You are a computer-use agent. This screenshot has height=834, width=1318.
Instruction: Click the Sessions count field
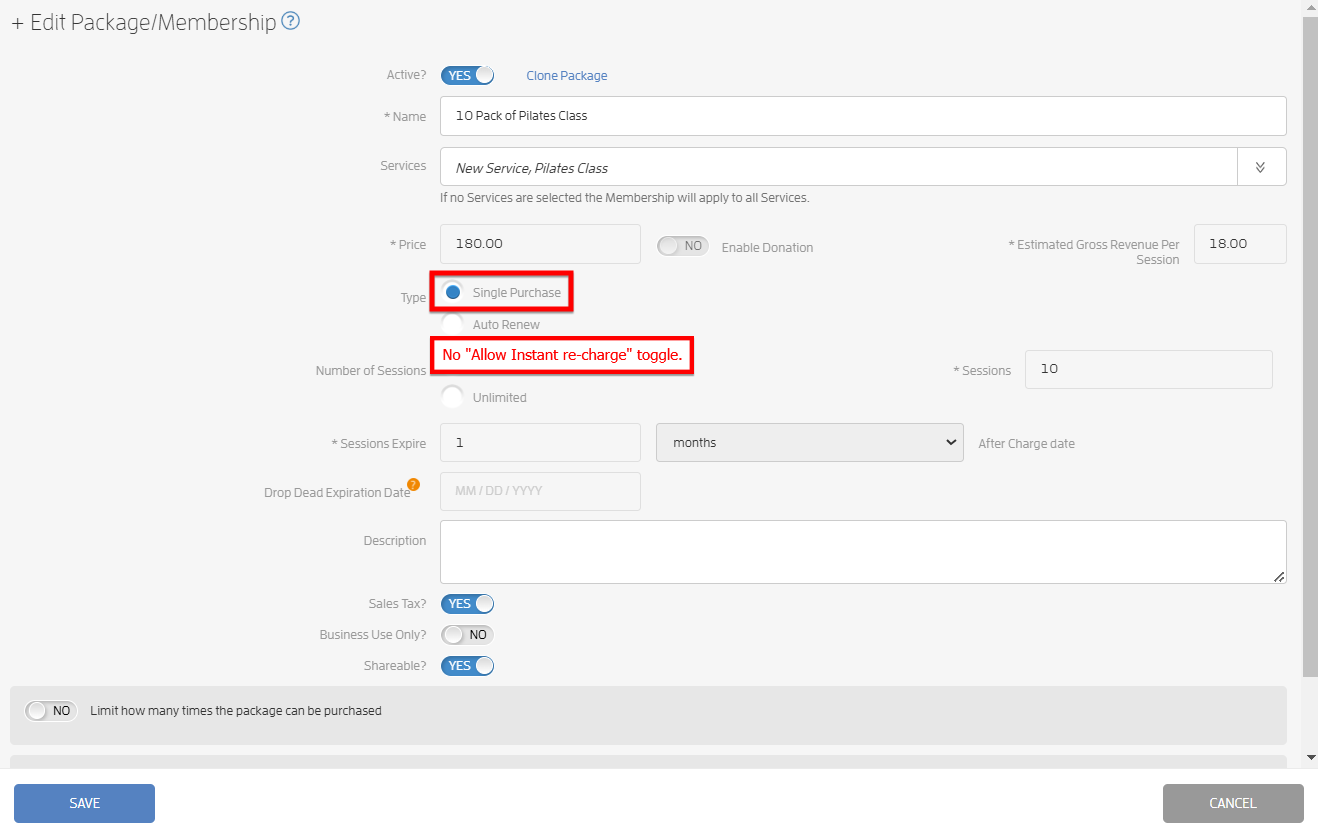point(1149,369)
